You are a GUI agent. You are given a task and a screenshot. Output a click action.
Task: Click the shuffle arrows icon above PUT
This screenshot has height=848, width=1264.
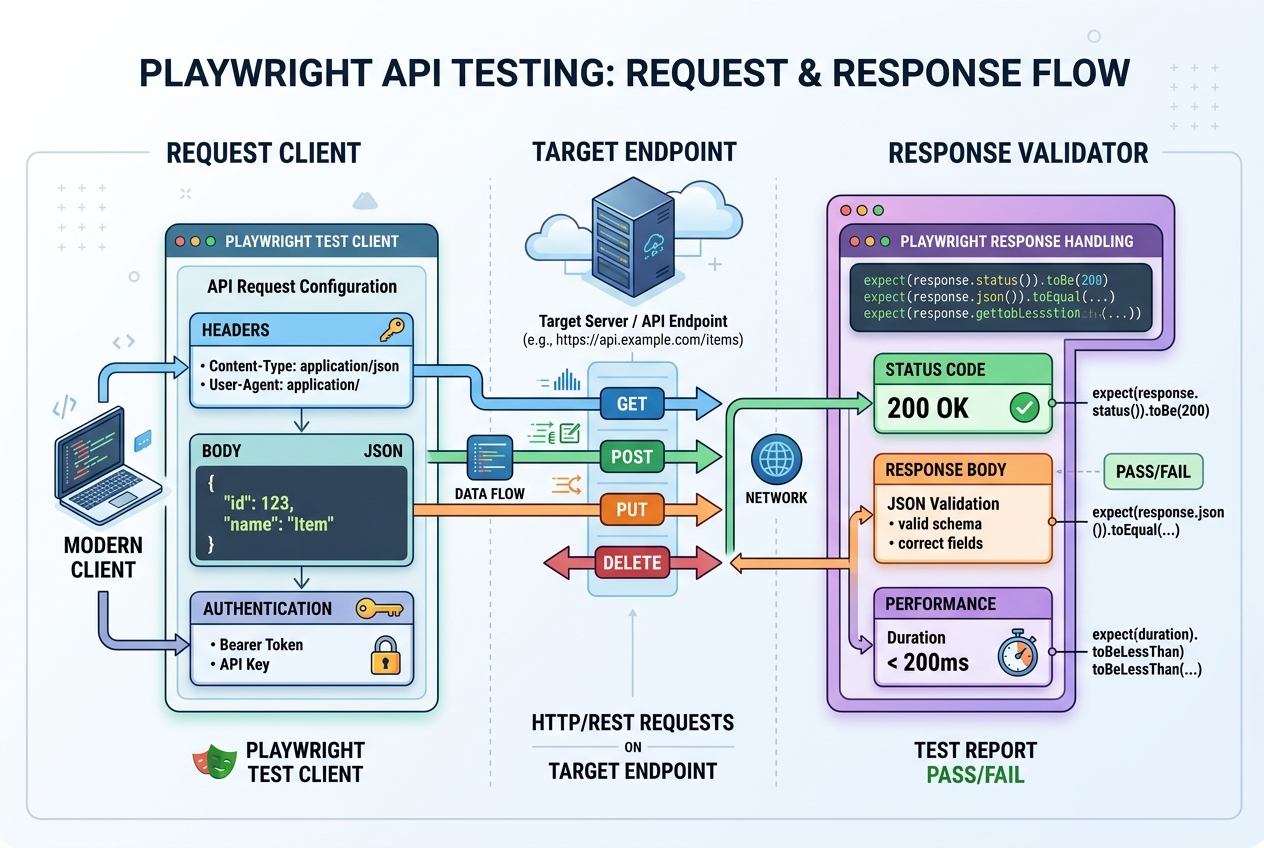567,485
